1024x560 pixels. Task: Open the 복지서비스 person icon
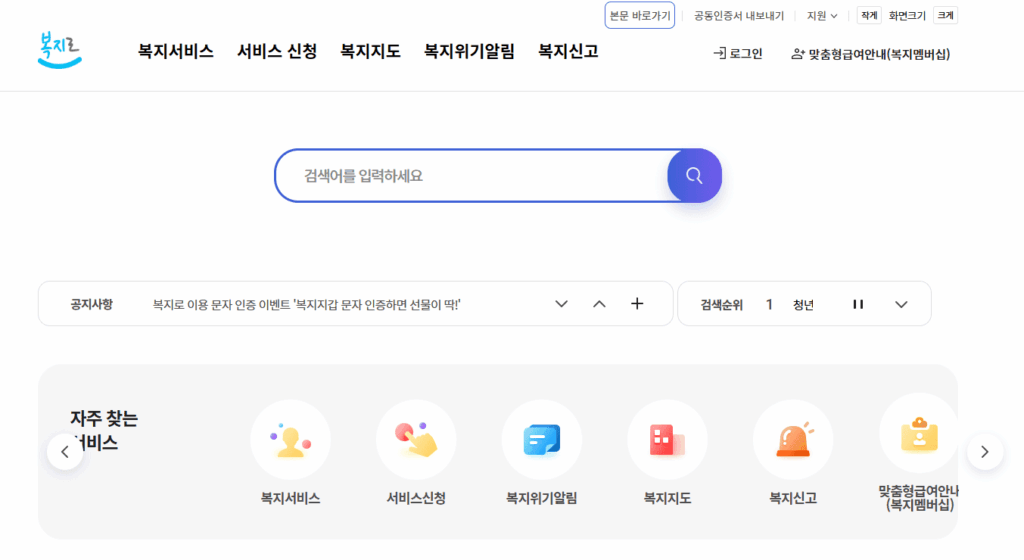(x=290, y=440)
